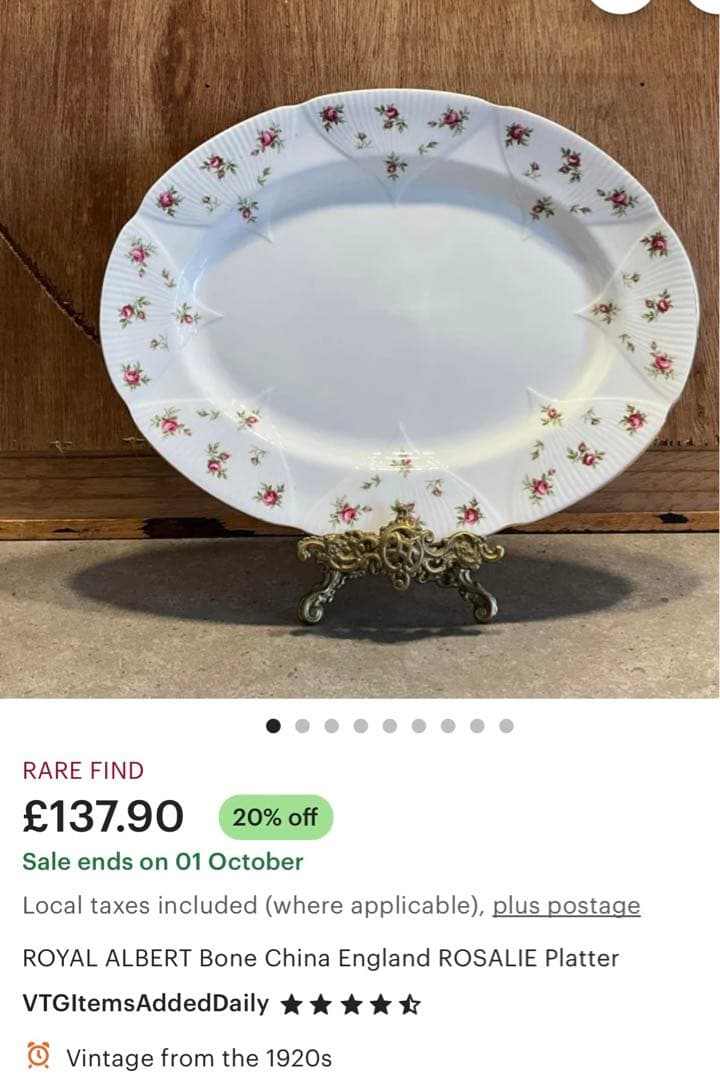Show the sixth photo via its dot
This screenshot has width=720, height=1080.
tap(419, 726)
